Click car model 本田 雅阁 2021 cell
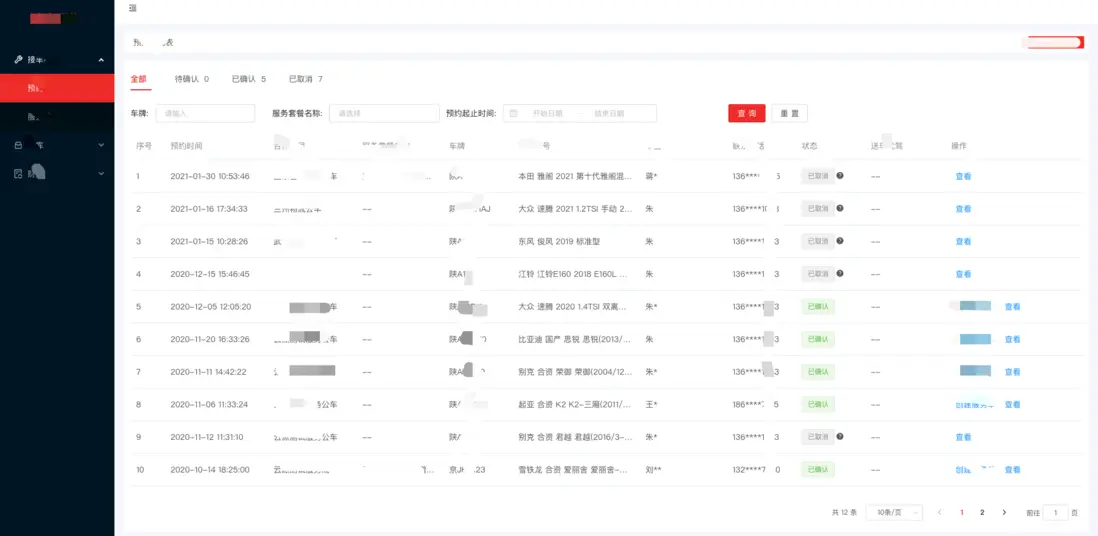 (x=576, y=176)
